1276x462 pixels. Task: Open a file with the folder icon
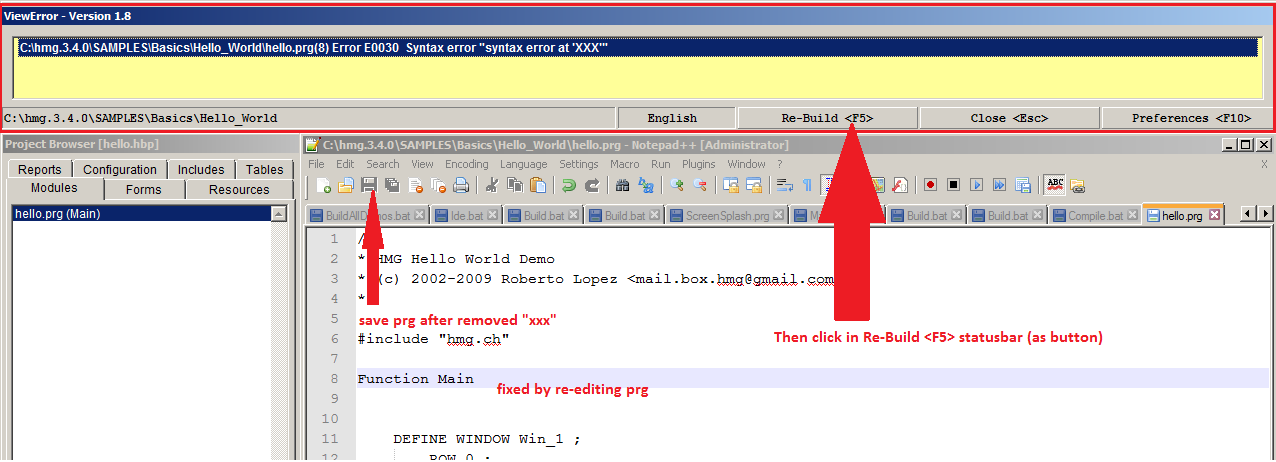(345, 185)
